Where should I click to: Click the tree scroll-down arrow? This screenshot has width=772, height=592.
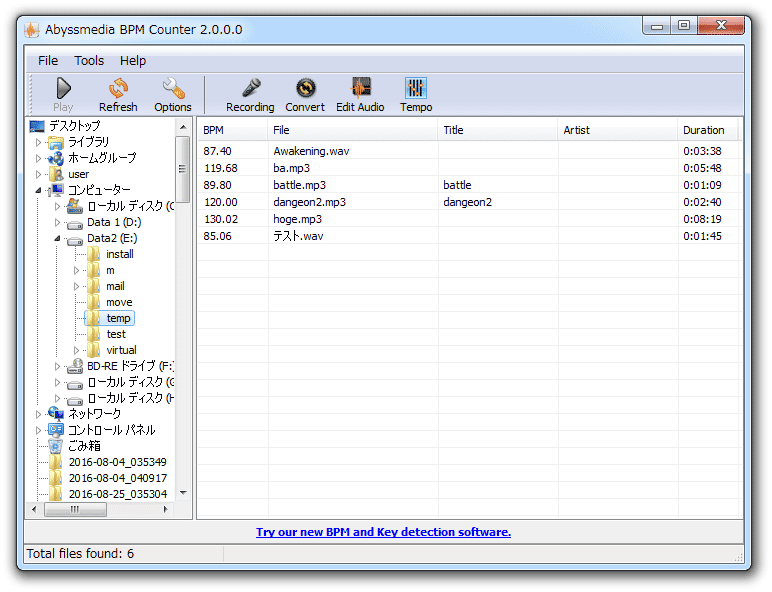pos(183,493)
